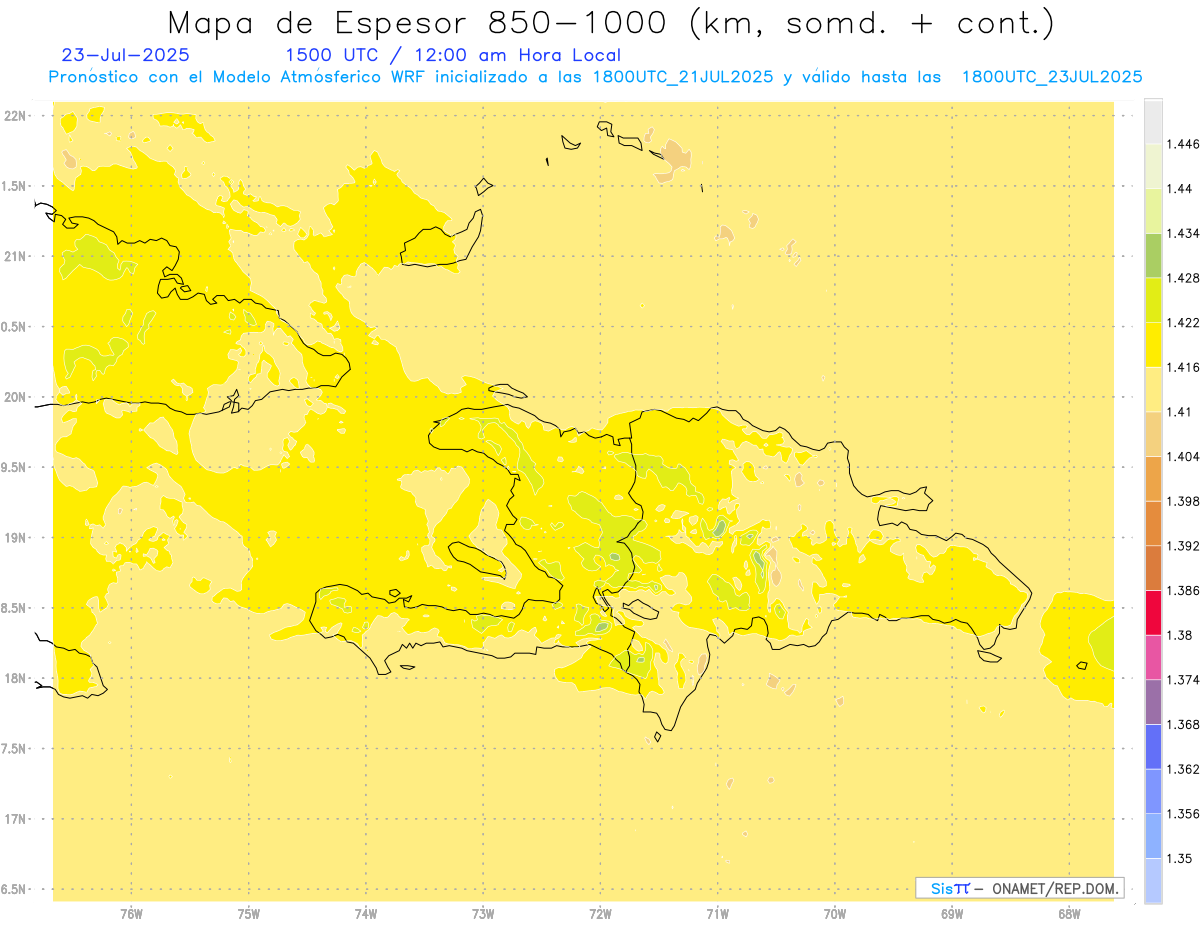Viewport: 1200px width, 927px height.
Task: Click the '74W' longitude label
Action: click(x=366, y=913)
